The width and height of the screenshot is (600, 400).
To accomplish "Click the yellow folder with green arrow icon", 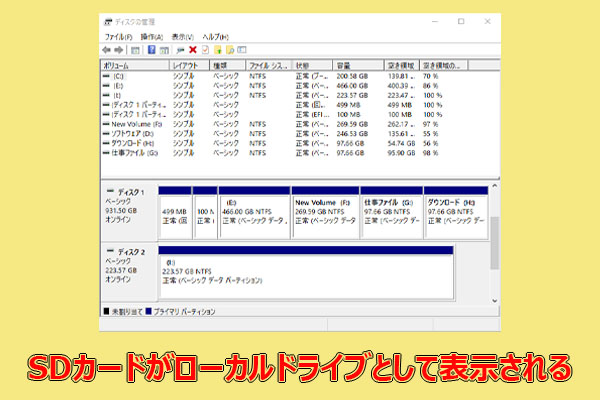I will pos(218,50).
